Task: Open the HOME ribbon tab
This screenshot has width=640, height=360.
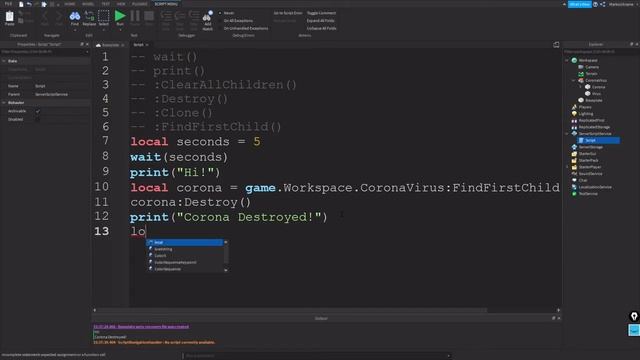Action: (x=70, y=4)
